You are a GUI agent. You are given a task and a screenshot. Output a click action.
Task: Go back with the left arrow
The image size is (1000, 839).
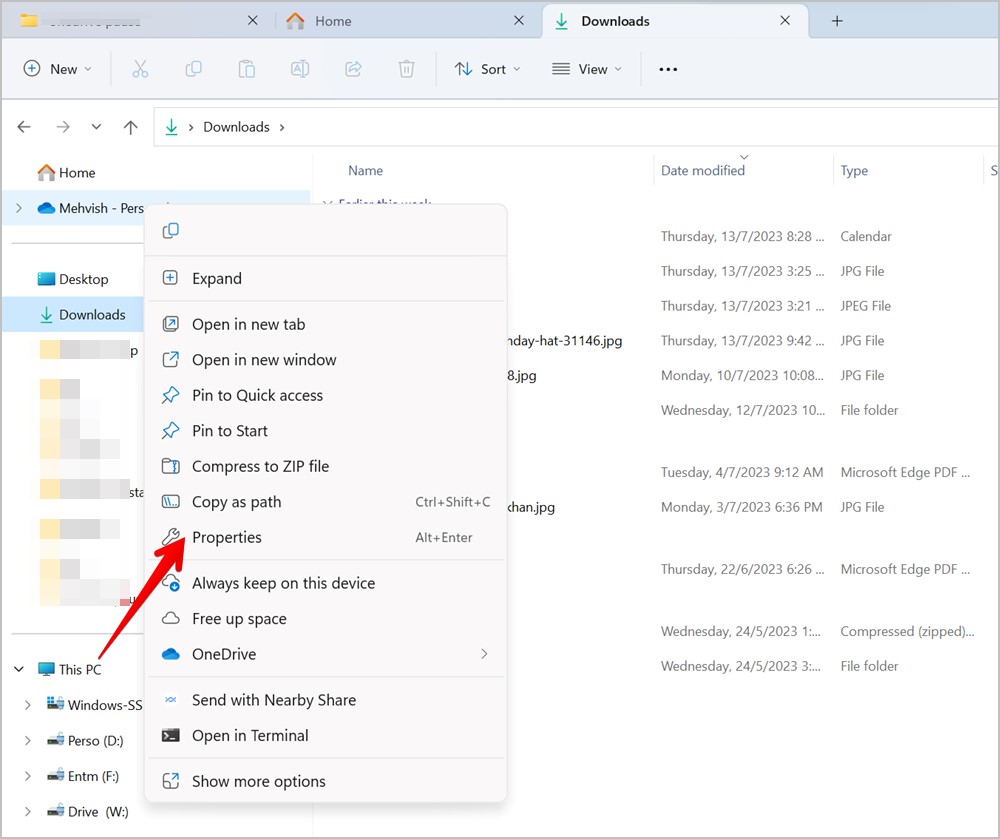tap(24, 127)
